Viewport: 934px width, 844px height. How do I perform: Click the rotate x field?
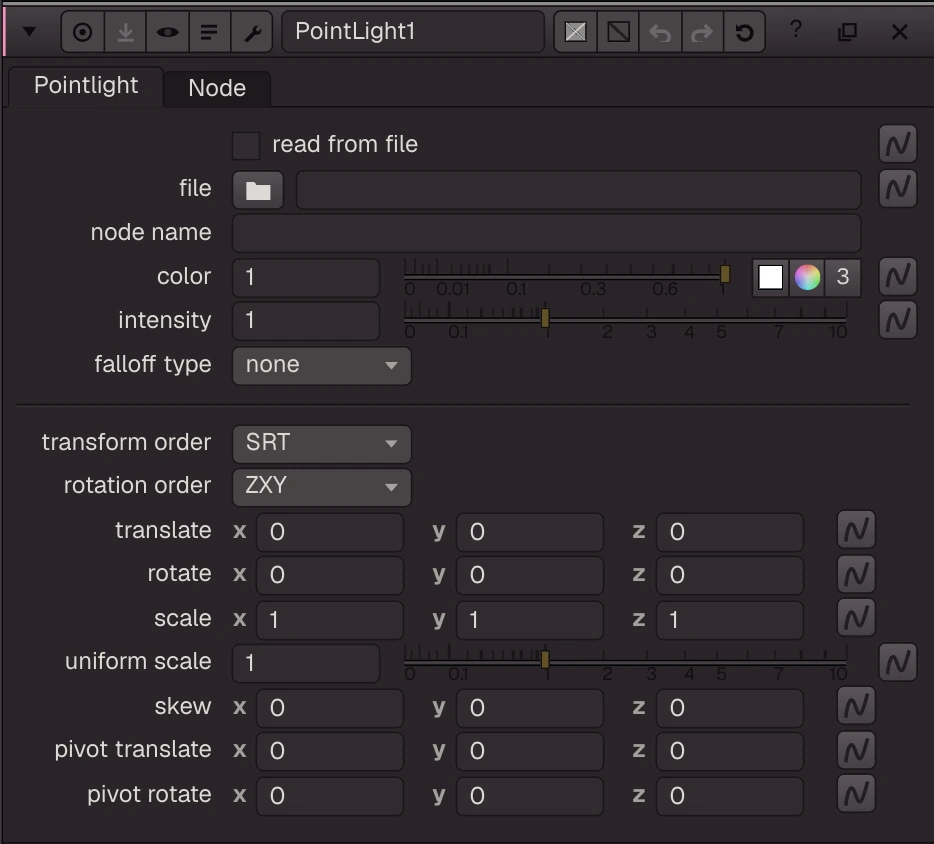330,575
